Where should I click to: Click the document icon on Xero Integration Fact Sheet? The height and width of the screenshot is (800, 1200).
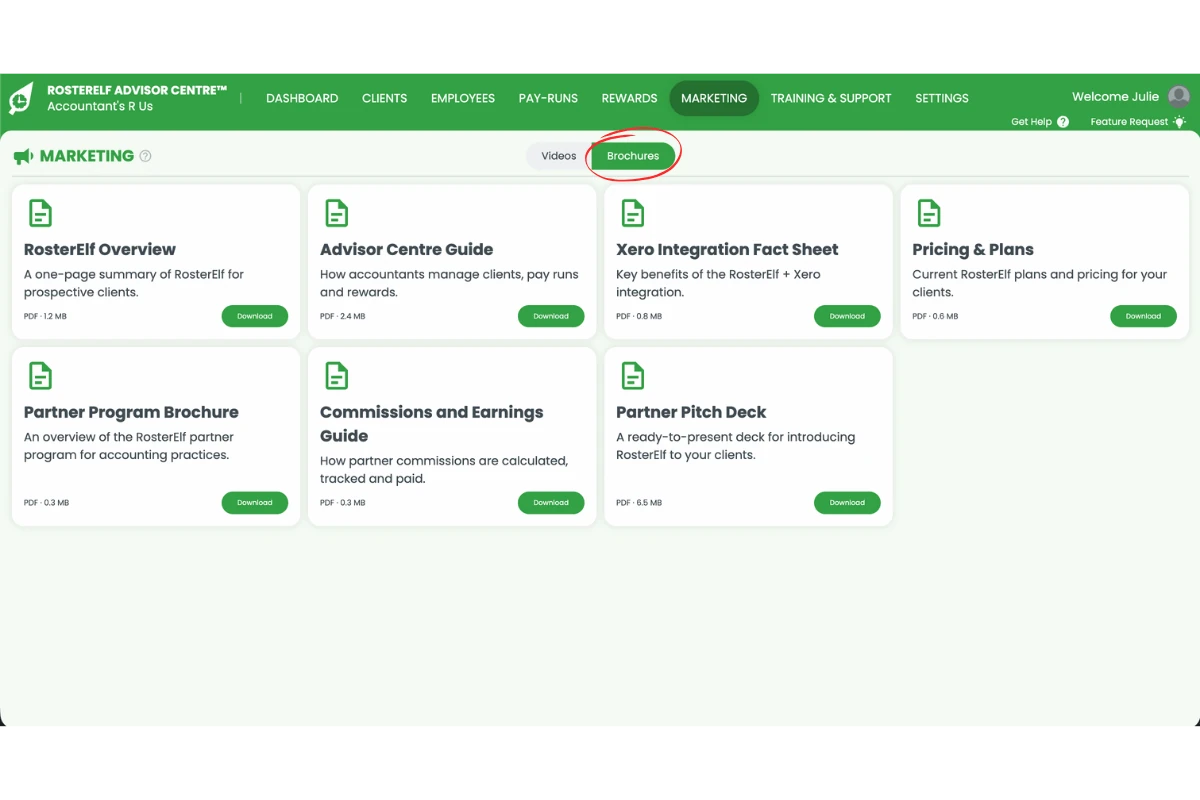pos(633,213)
